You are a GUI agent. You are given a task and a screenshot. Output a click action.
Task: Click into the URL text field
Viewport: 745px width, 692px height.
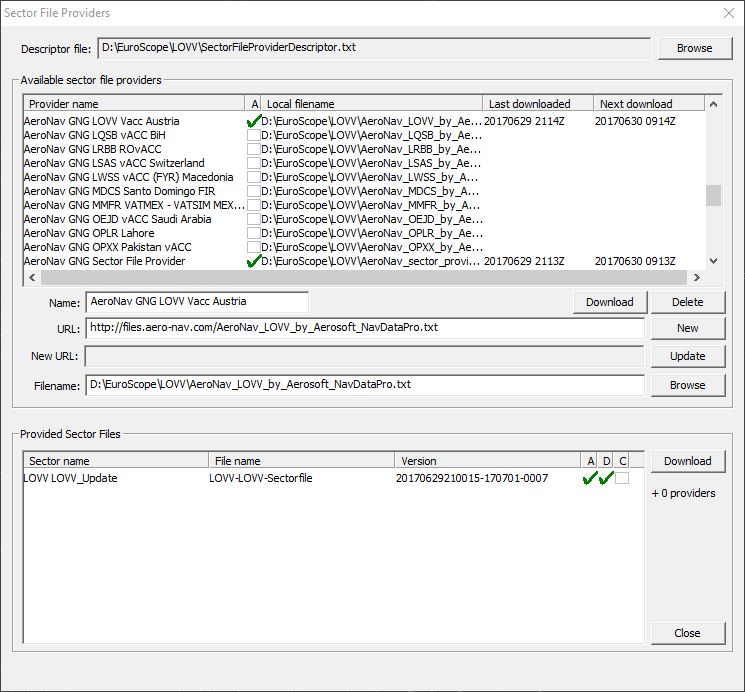pos(364,328)
